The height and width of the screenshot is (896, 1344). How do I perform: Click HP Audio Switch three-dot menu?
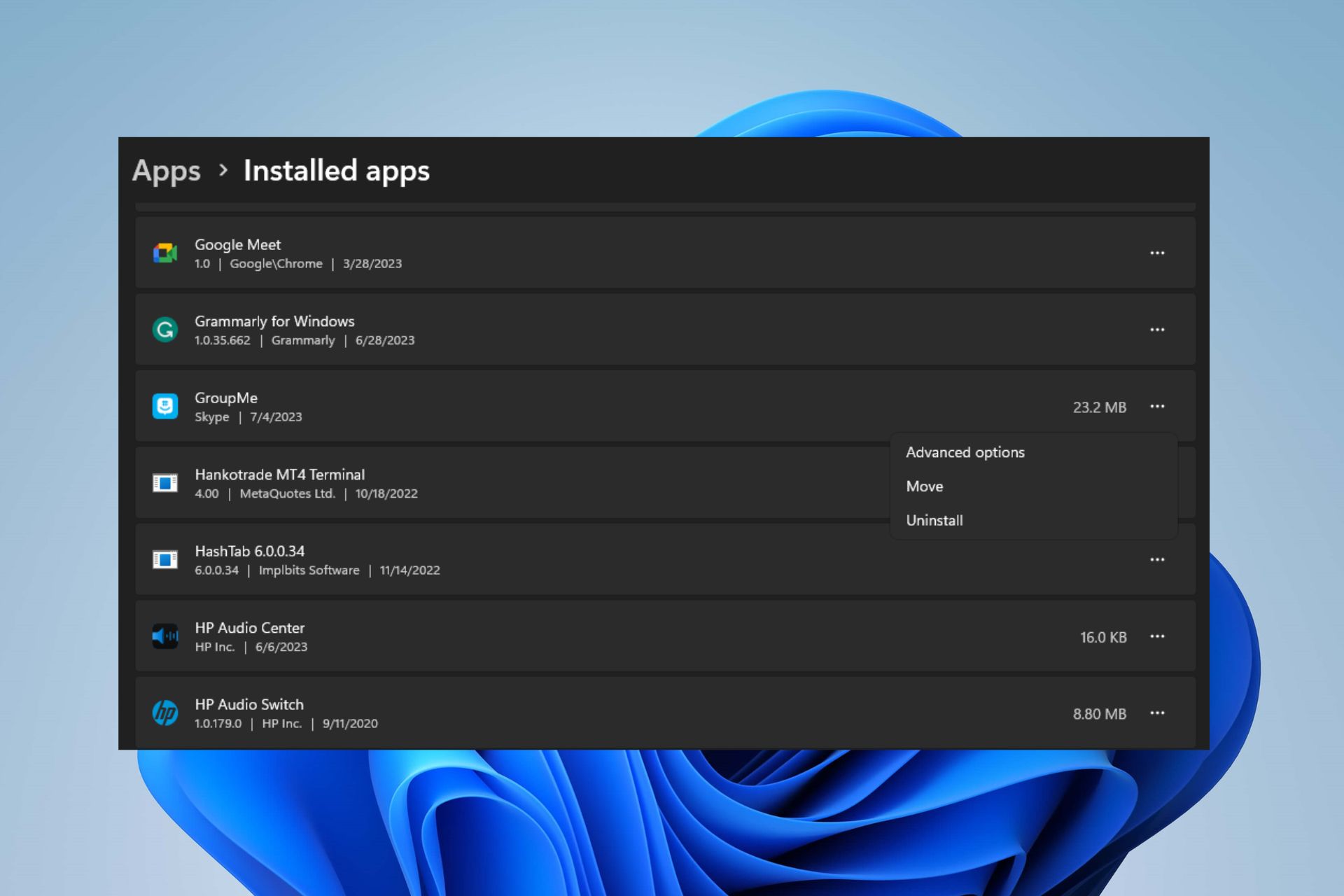pyautogui.click(x=1157, y=713)
